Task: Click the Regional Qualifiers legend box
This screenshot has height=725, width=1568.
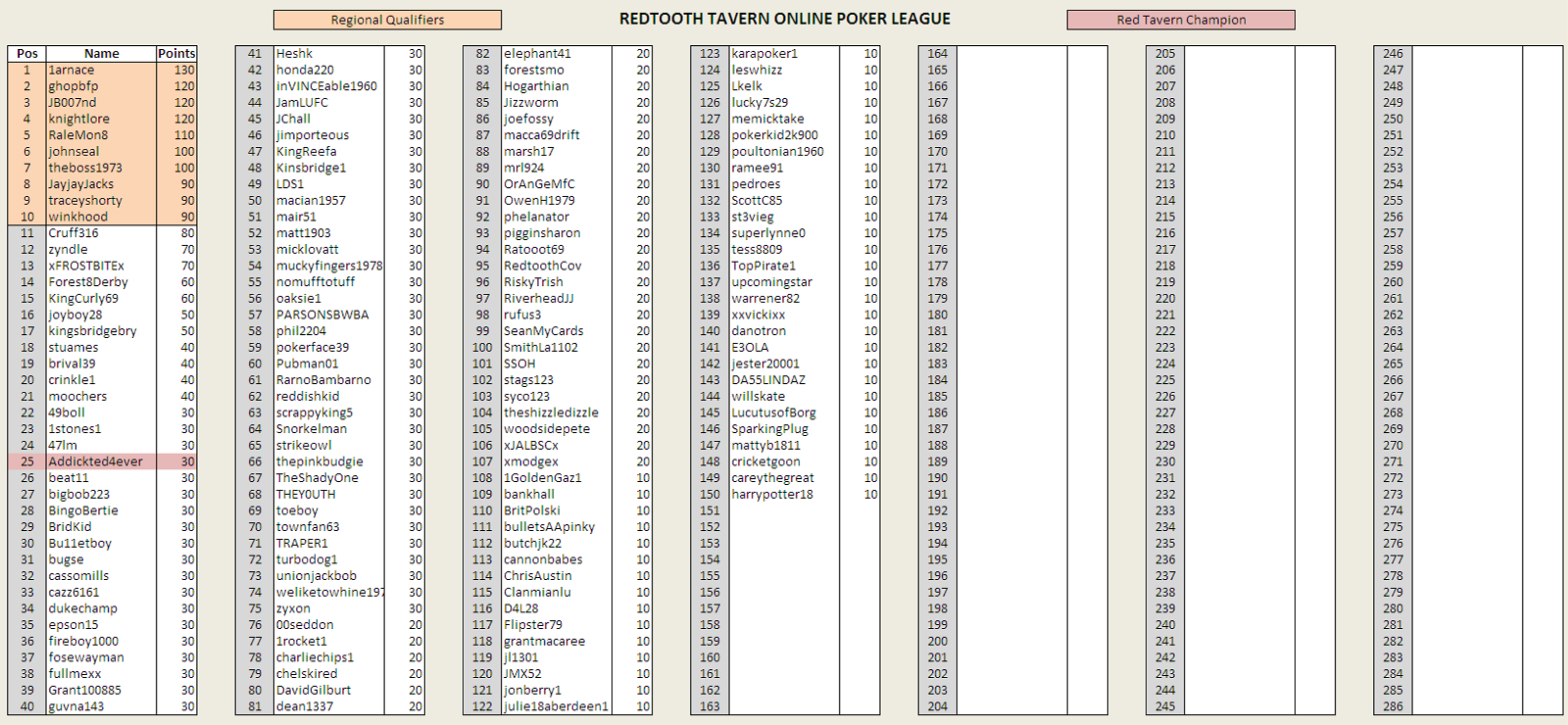Action: [387, 20]
